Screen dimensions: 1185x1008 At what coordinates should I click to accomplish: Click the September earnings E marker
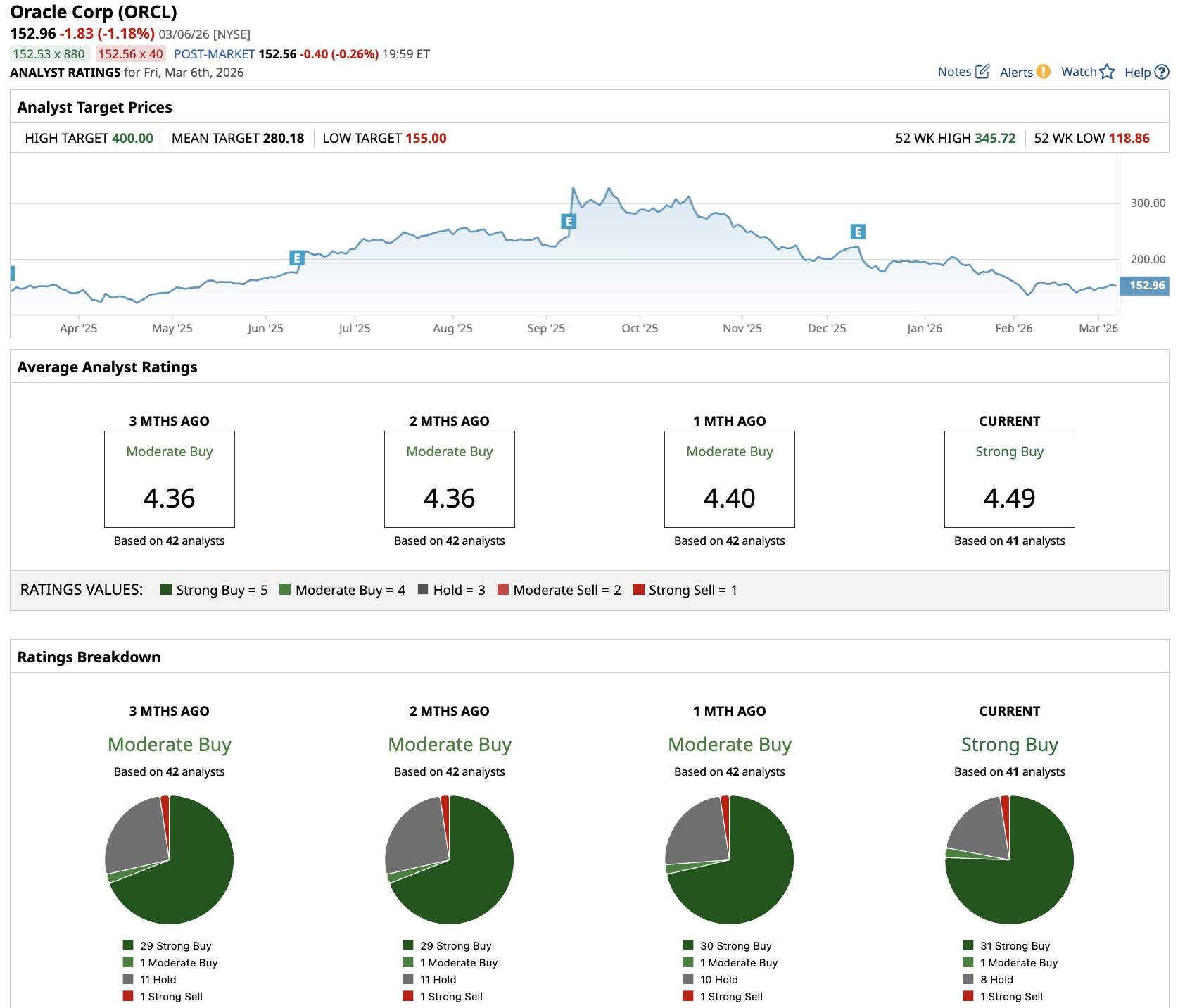[x=569, y=221]
